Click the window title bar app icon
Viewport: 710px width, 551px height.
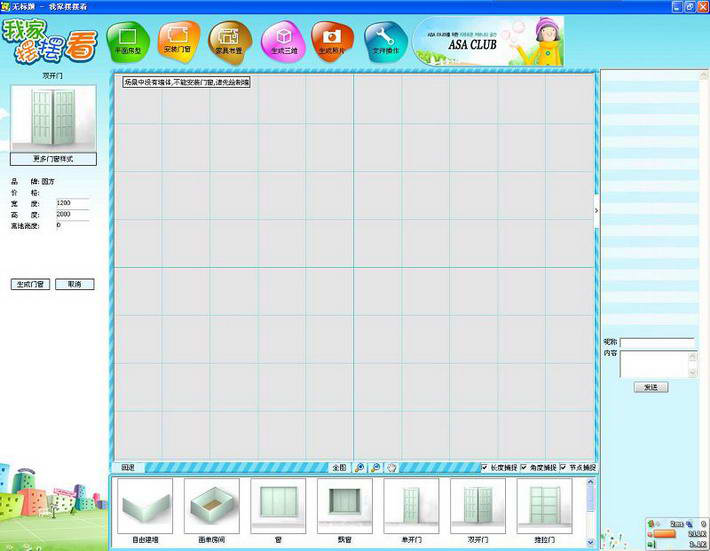click(x=5, y=7)
